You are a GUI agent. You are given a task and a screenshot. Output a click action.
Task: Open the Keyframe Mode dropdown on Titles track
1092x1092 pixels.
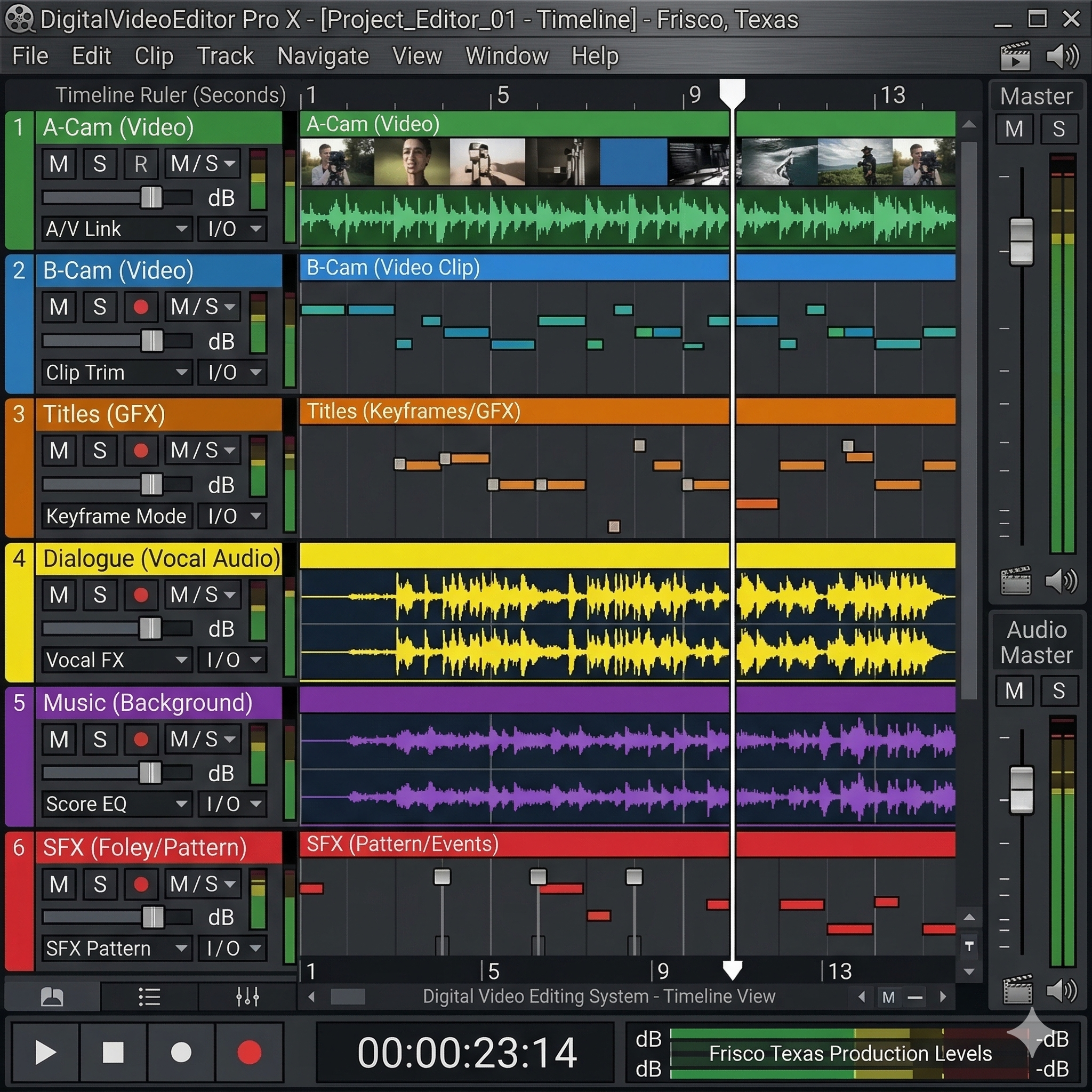coord(116,516)
